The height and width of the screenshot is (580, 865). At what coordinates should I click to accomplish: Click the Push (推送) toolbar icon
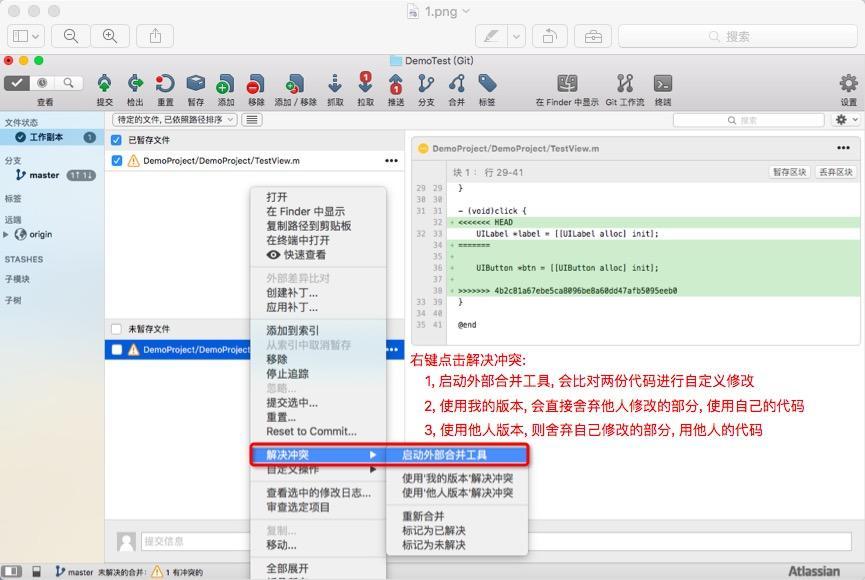tap(396, 84)
